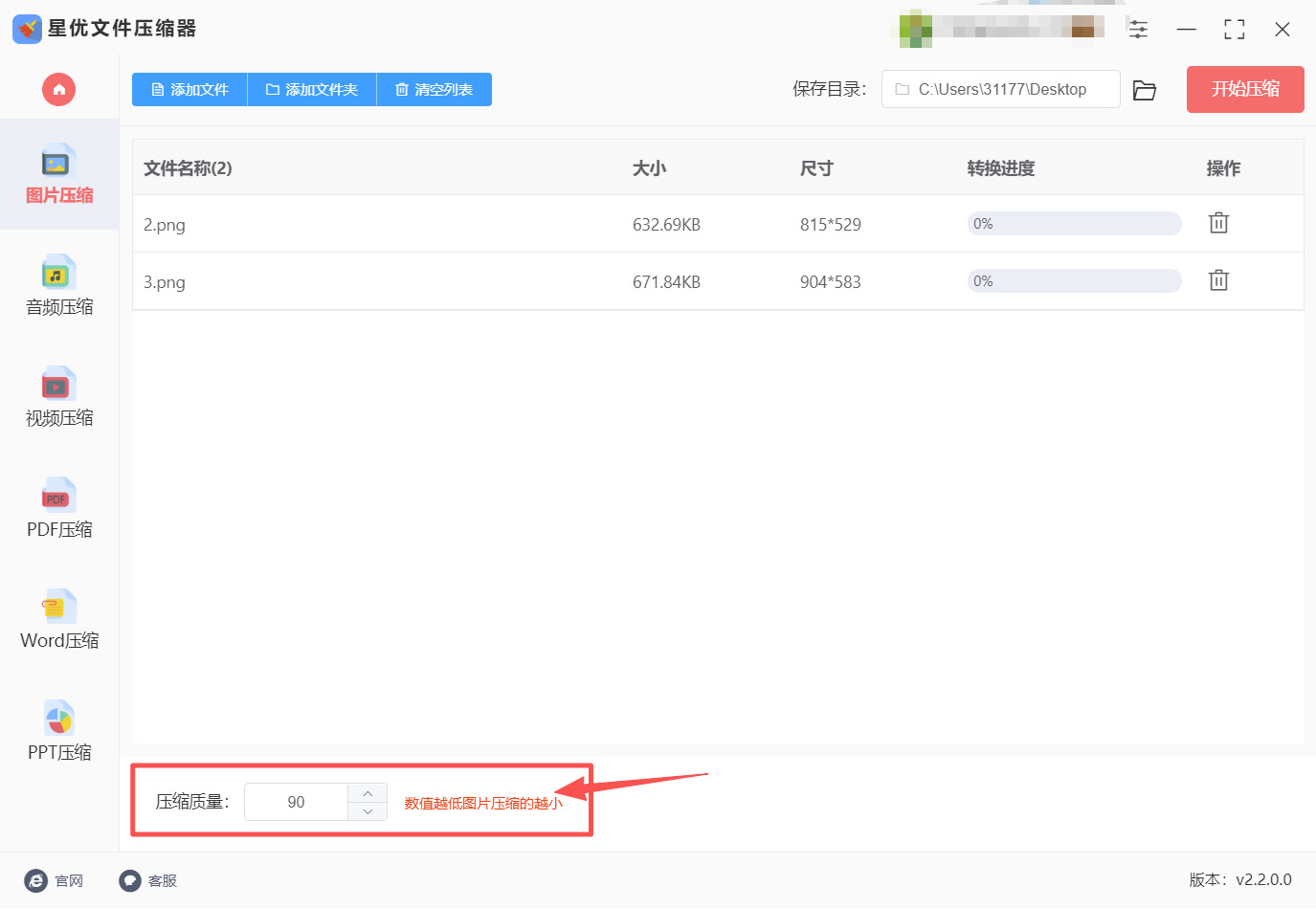The image size is (1316, 909).
Task: Open the 图片压缩 image compression tab
Action: click(59, 174)
